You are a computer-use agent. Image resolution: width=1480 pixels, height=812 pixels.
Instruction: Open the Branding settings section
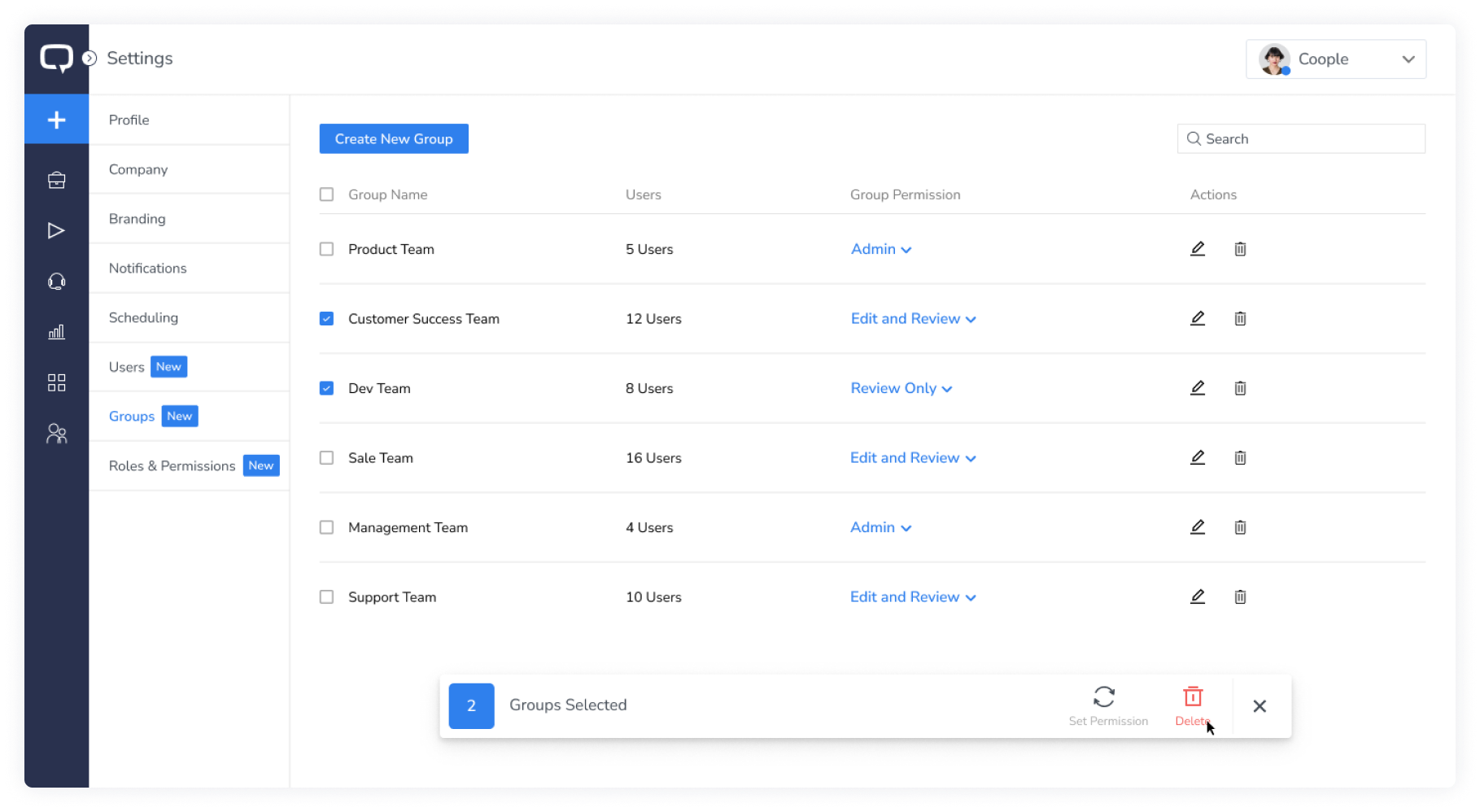tap(138, 219)
